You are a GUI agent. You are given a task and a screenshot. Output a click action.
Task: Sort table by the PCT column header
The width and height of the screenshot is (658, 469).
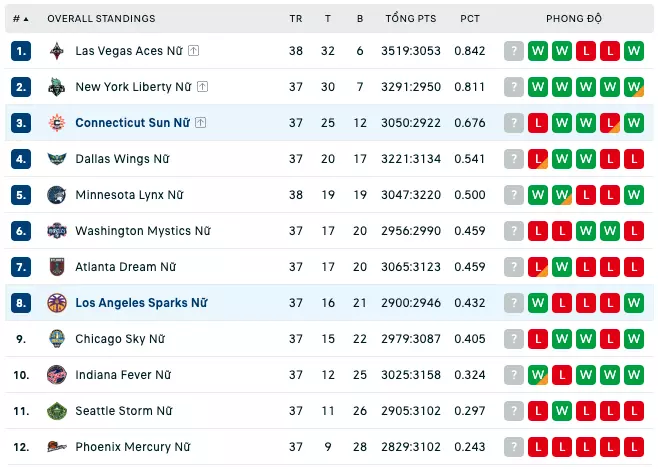[x=470, y=19]
